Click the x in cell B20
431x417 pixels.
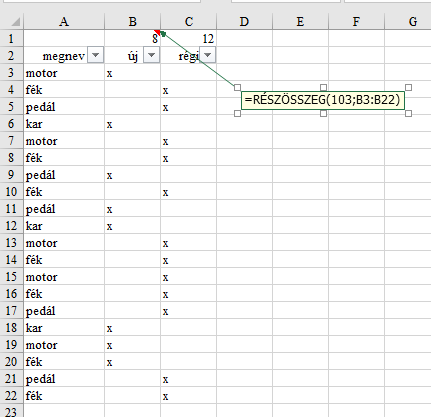[x=109, y=363]
